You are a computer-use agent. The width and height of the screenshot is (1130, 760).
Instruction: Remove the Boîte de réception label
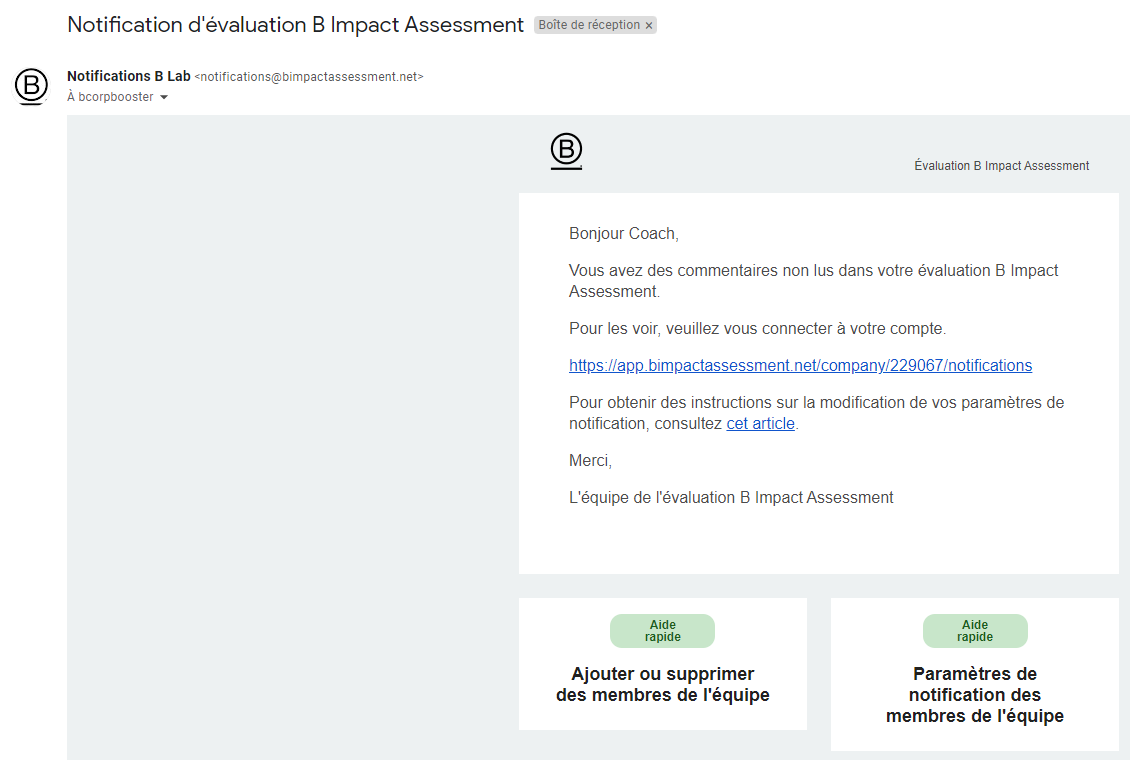[x=649, y=25]
